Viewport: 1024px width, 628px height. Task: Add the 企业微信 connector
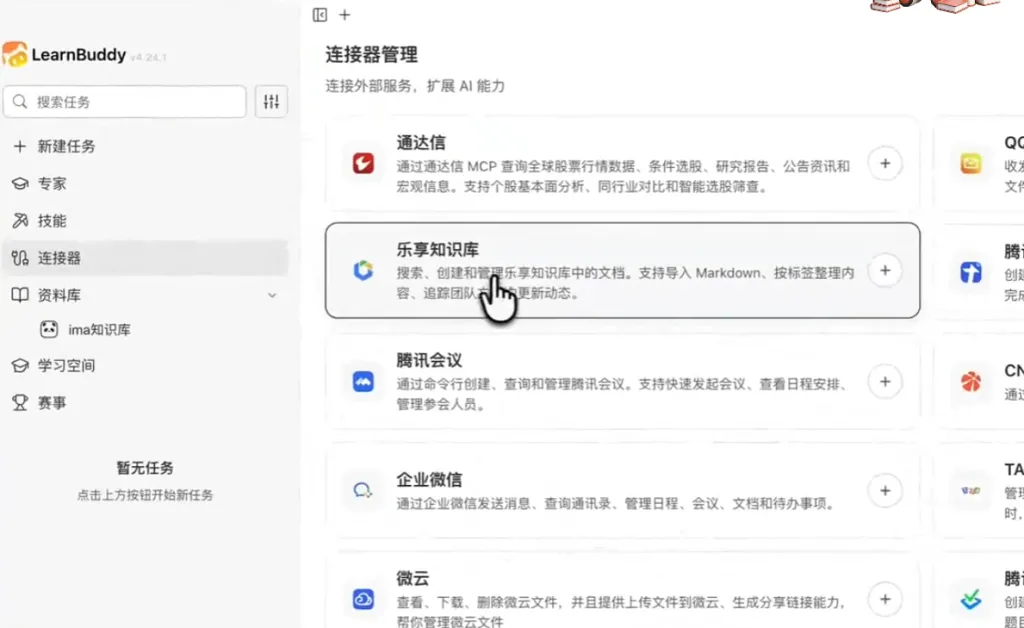click(885, 491)
